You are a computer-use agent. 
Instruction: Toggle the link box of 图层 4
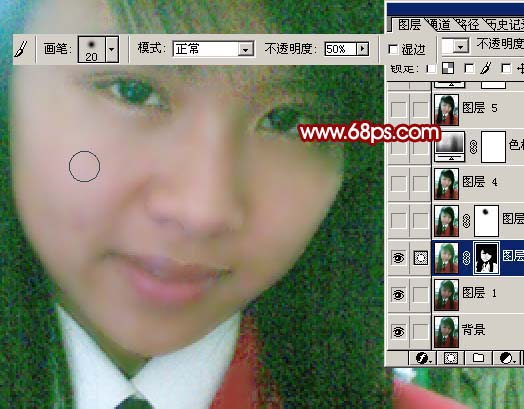coord(420,183)
